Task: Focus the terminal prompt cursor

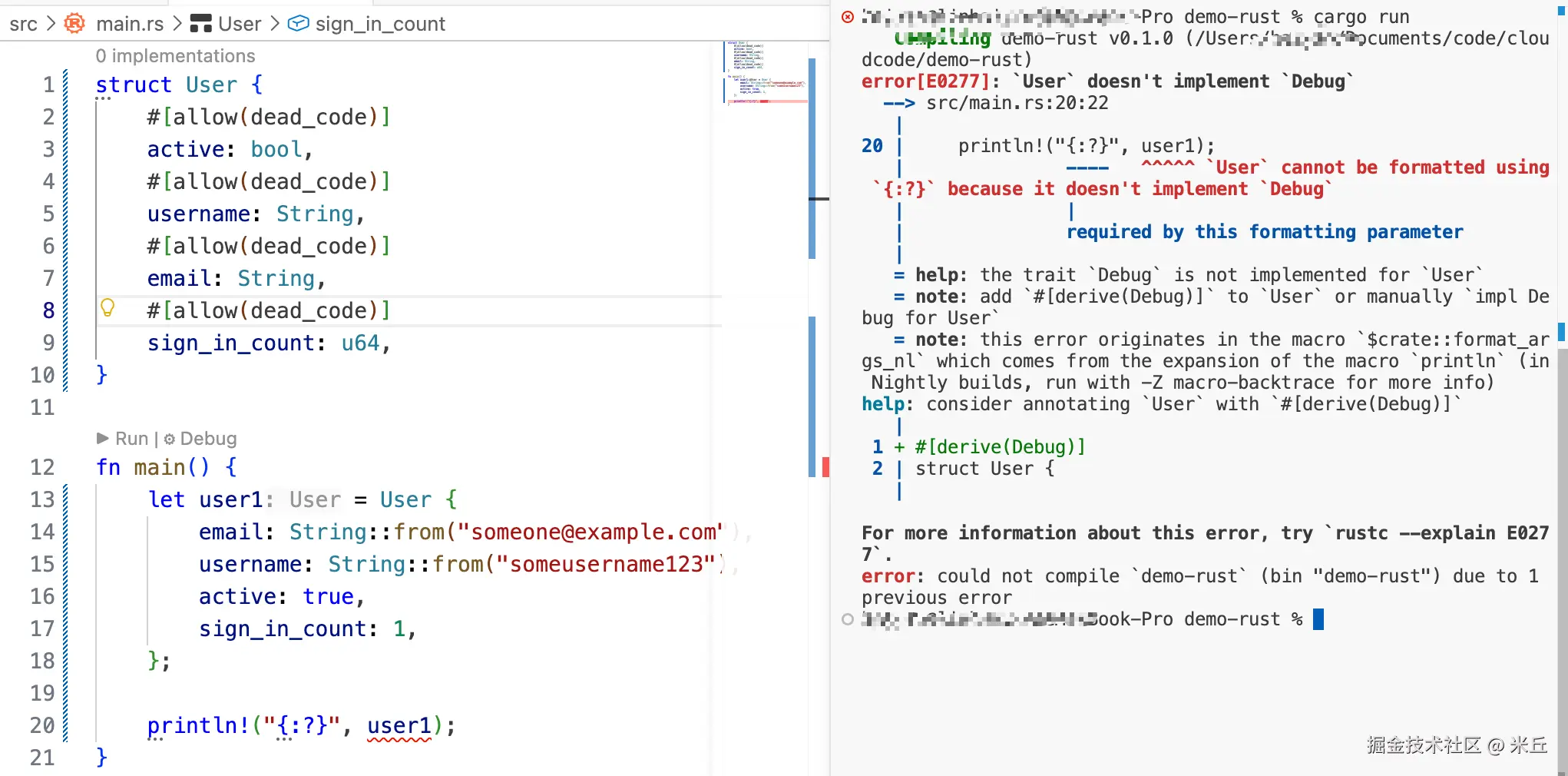Action: coord(1318,619)
